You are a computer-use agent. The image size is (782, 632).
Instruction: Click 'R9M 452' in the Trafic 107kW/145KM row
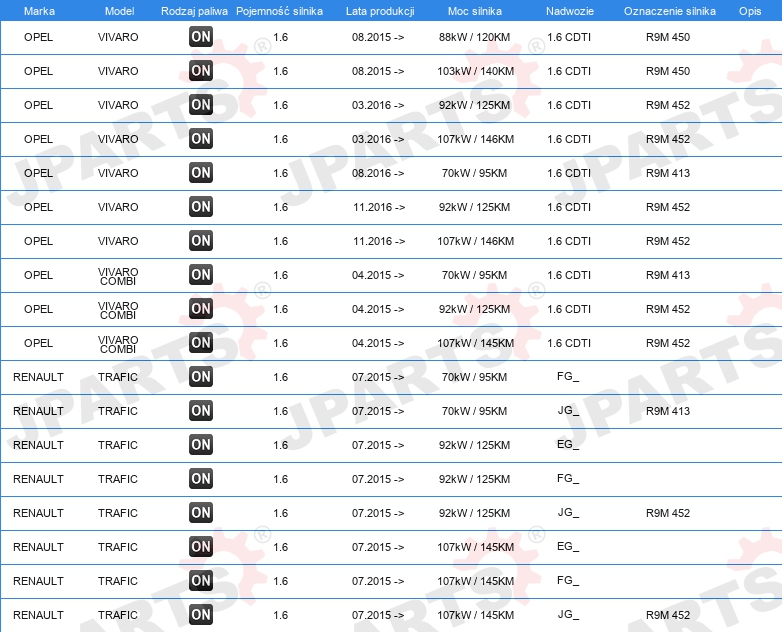pyautogui.click(x=668, y=615)
